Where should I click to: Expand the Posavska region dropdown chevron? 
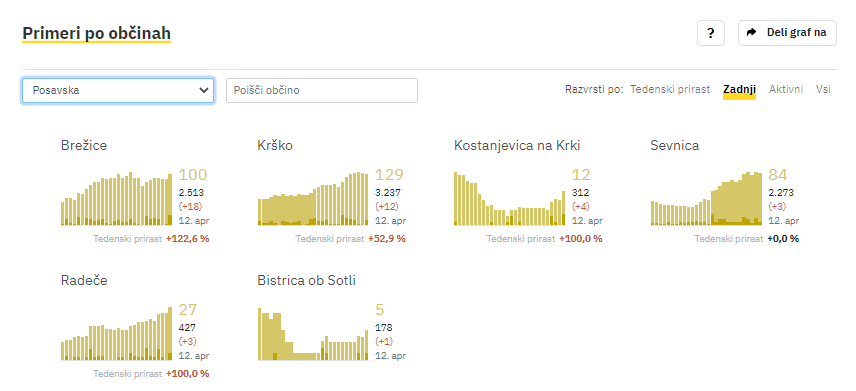click(x=204, y=90)
